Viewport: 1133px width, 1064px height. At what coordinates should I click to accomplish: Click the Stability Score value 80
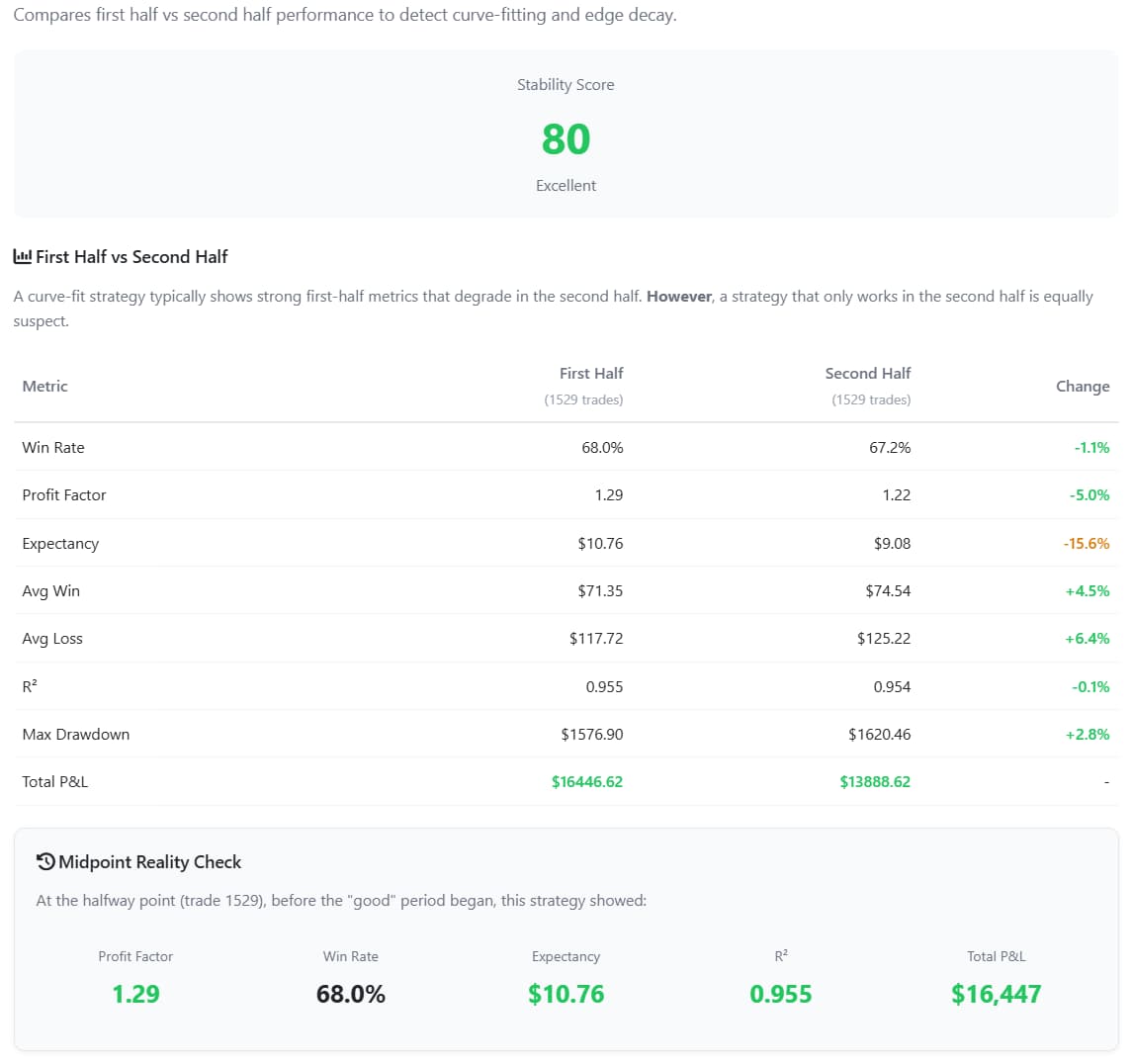(x=566, y=138)
